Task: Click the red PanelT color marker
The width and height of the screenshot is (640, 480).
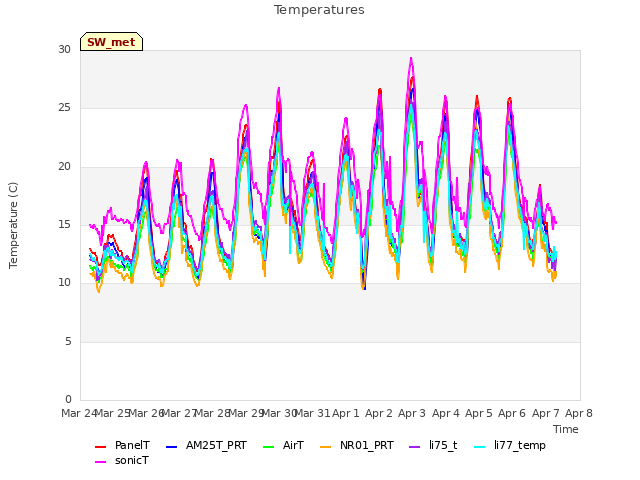Action: click(100, 447)
